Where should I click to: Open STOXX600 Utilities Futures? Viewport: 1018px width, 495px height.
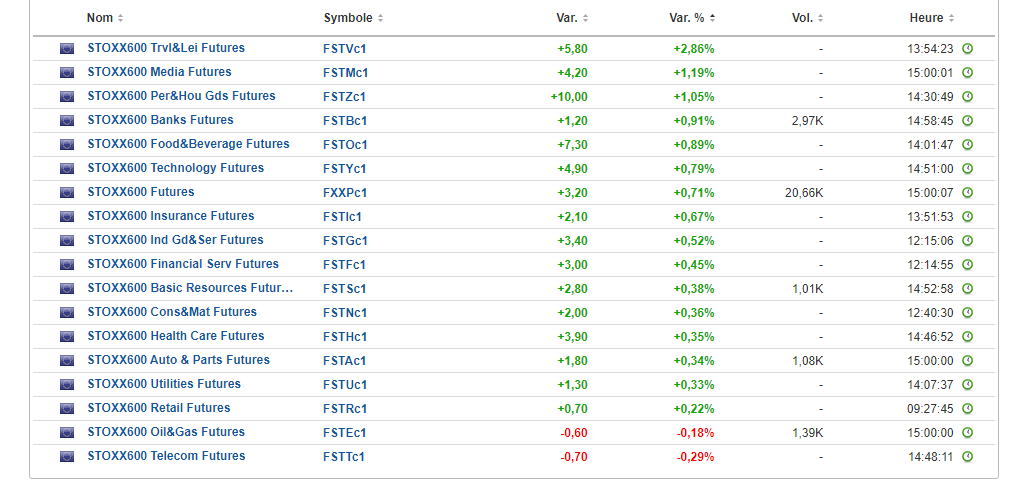pyautogui.click(x=164, y=384)
